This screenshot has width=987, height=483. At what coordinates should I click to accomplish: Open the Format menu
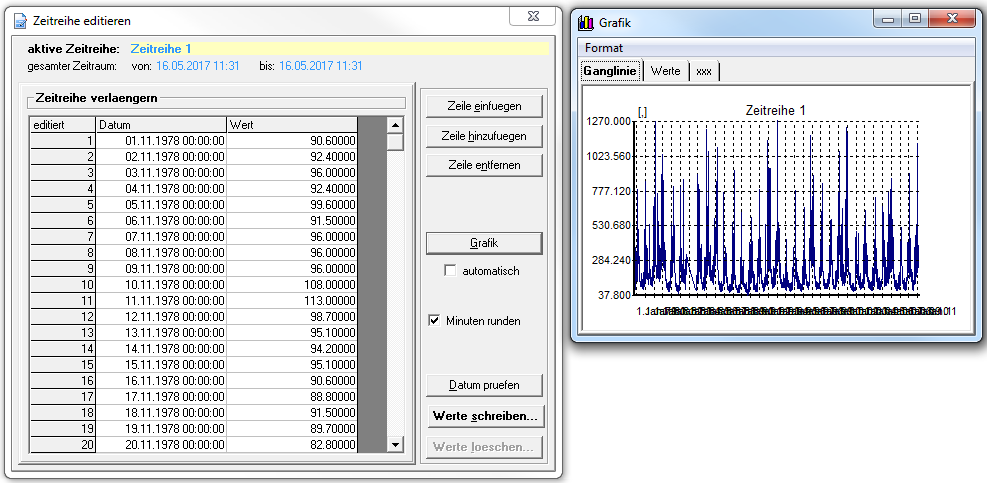coord(604,48)
